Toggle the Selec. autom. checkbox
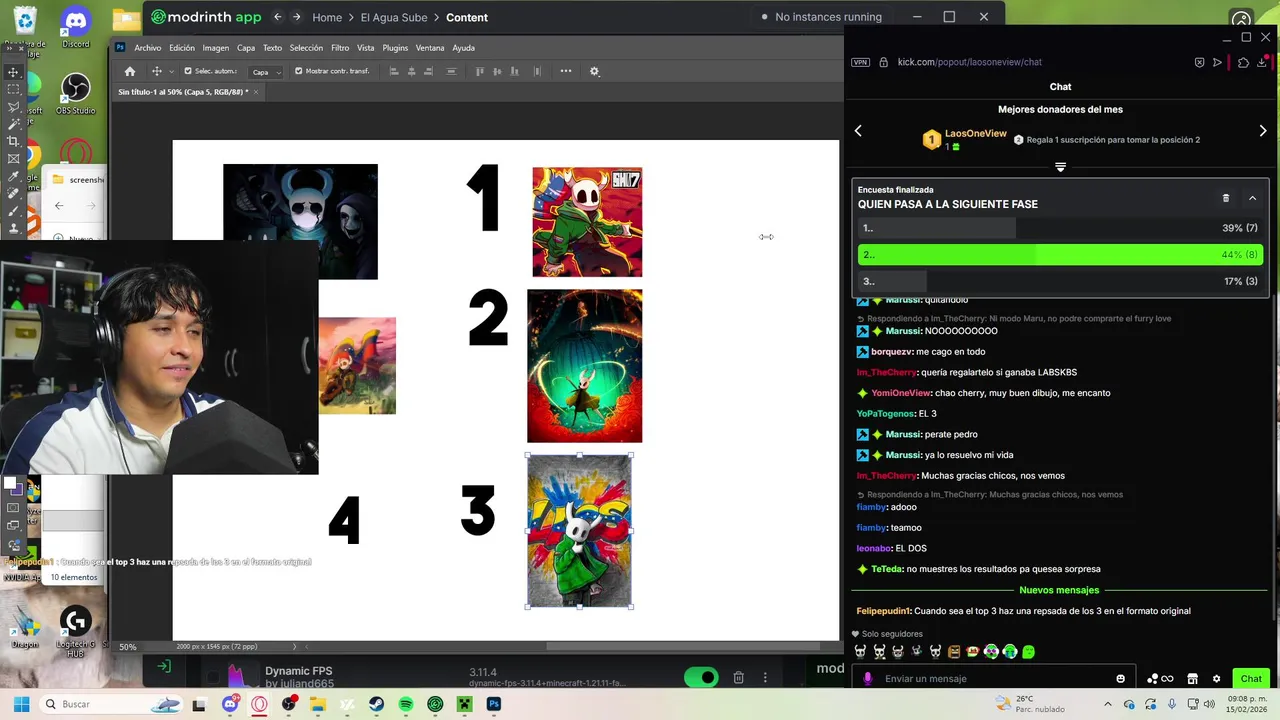 click(187, 71)
